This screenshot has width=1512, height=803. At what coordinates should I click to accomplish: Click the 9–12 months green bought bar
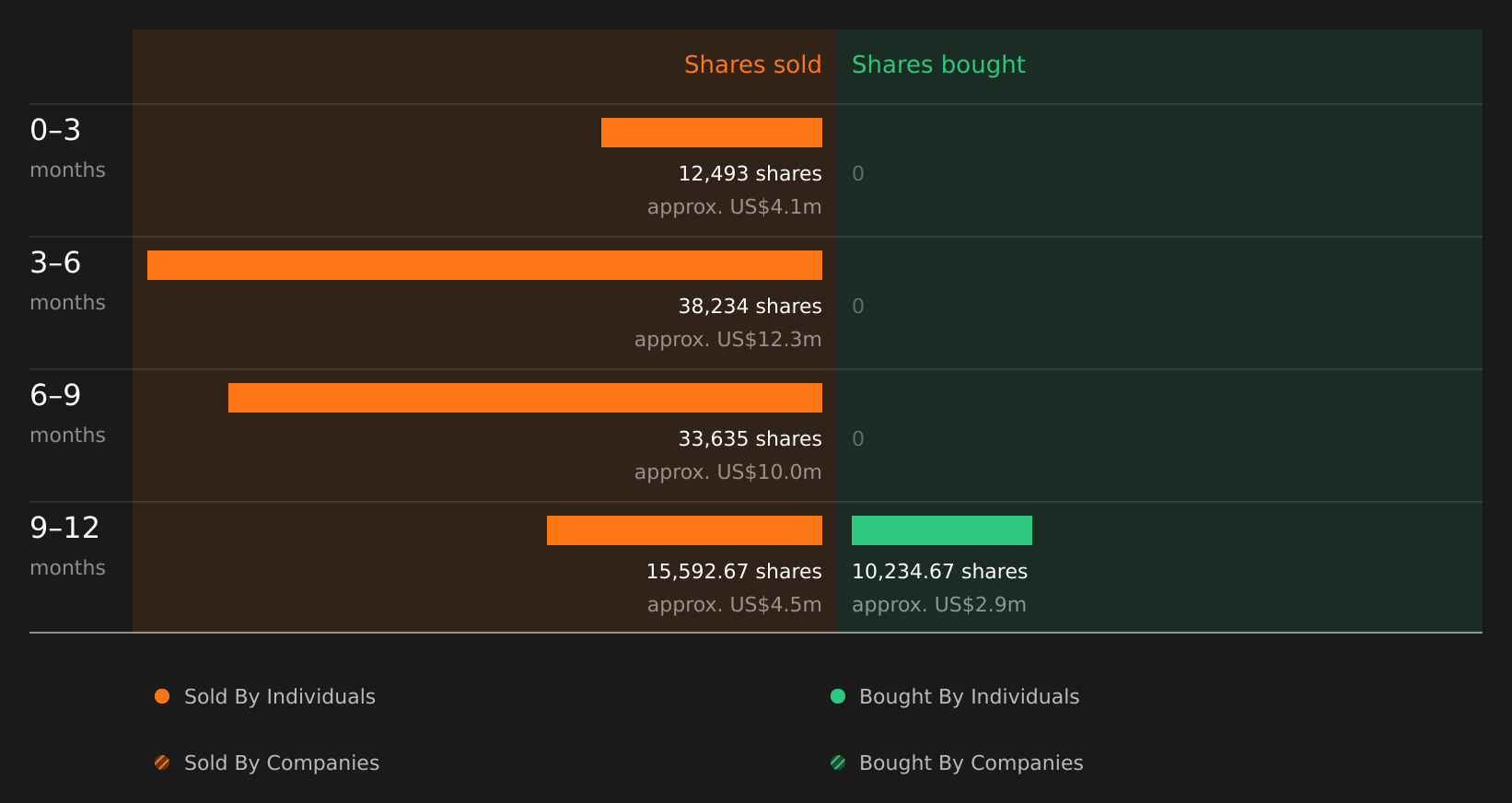coord(942,530)
